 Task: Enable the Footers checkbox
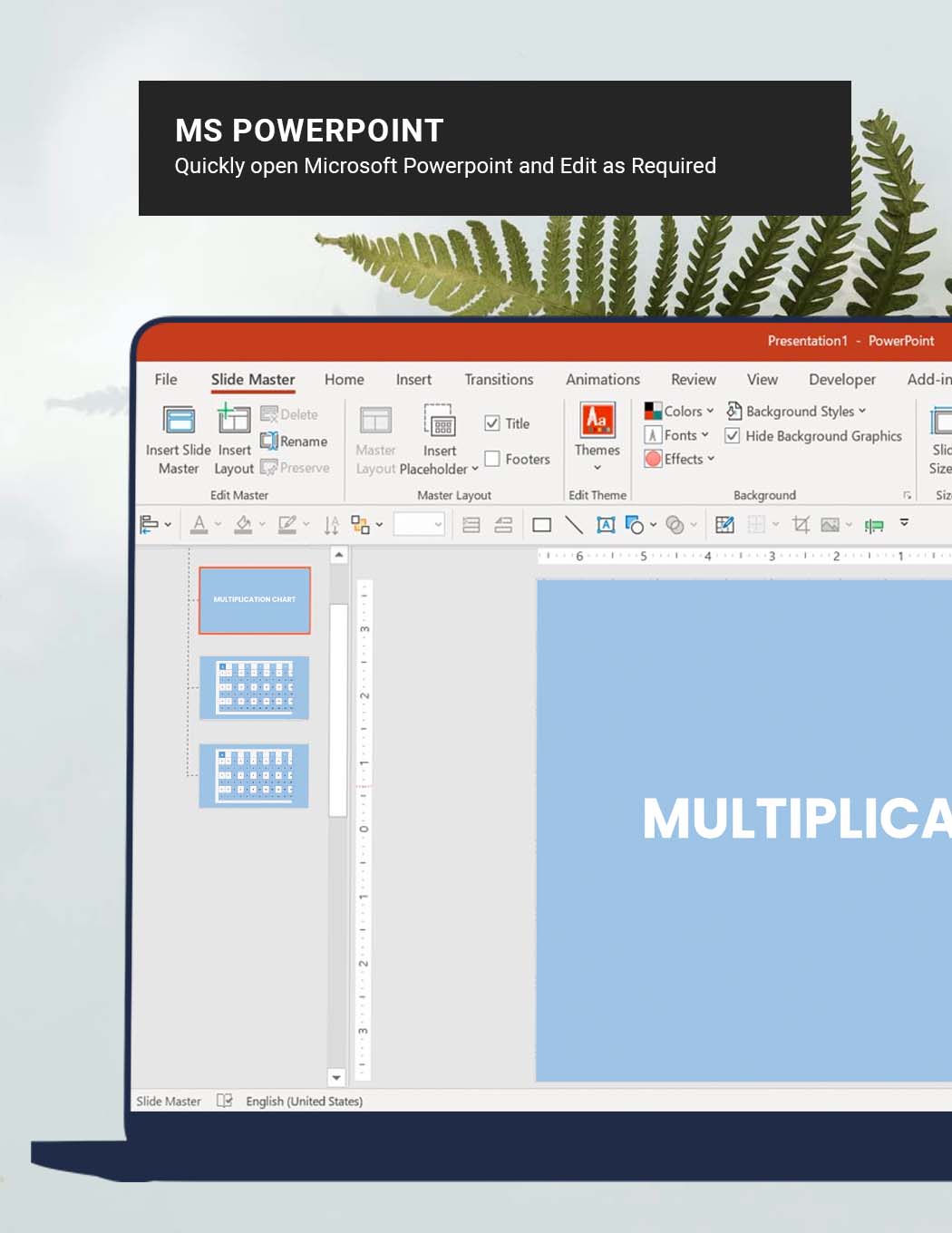pyautogui.click(x=492, y=459)
